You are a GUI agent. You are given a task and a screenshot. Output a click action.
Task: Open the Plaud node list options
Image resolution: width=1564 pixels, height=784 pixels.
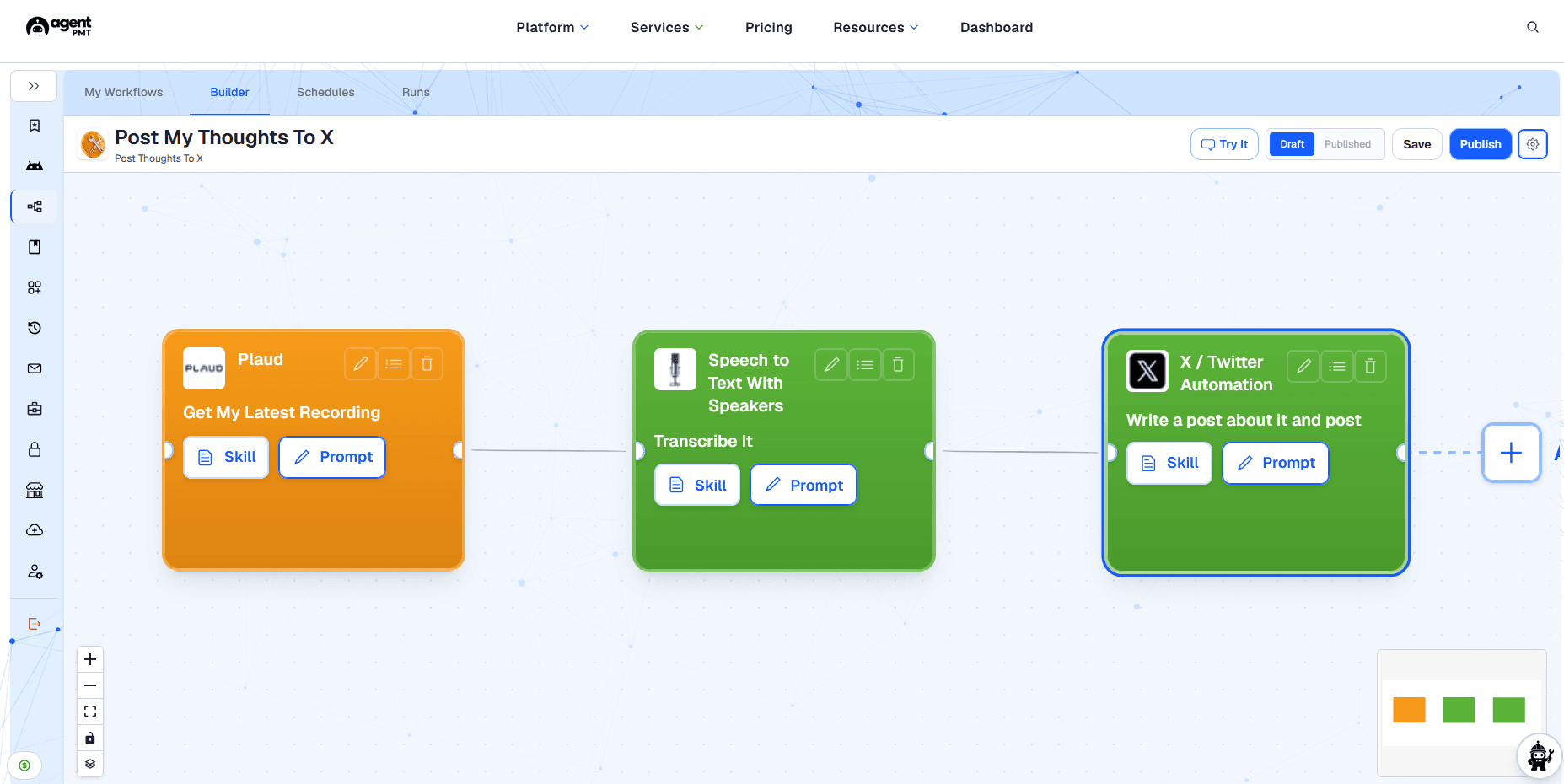coord(394,364)
